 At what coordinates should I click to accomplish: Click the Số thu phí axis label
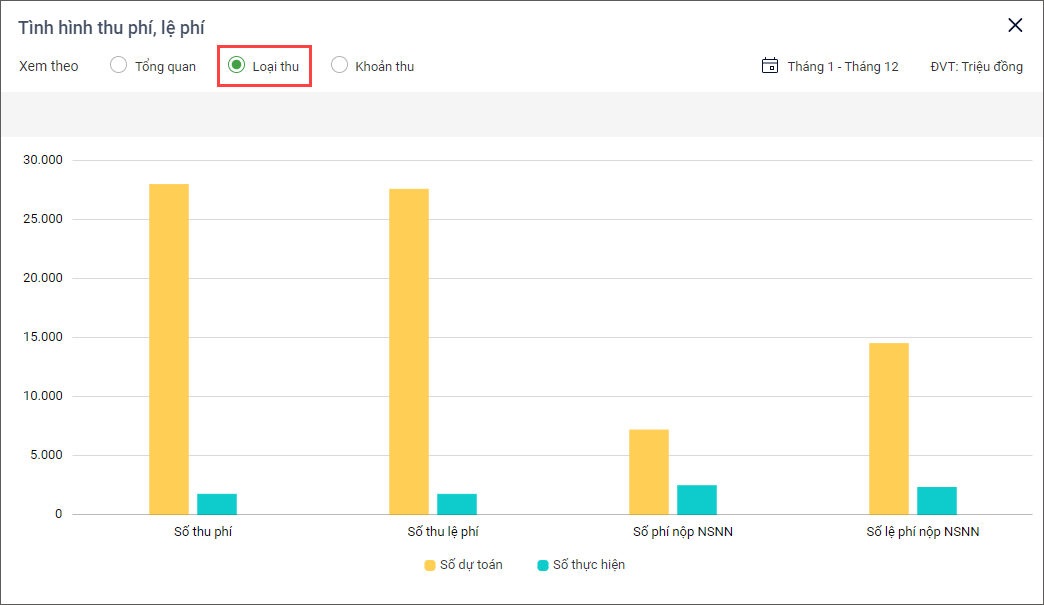(x=203, y=532)
